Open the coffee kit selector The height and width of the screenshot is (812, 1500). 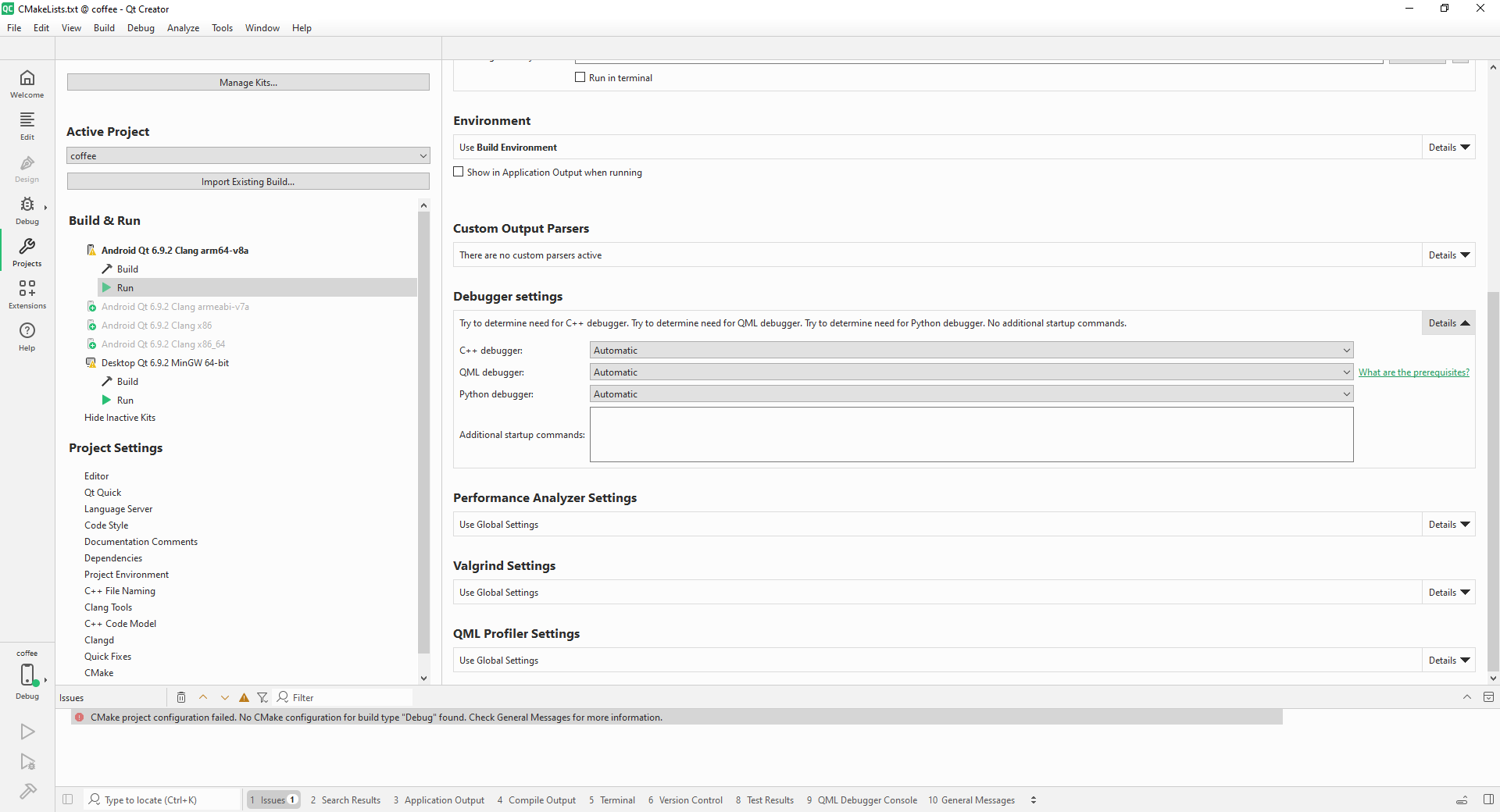pyautogui.click(x=27, y=675)
